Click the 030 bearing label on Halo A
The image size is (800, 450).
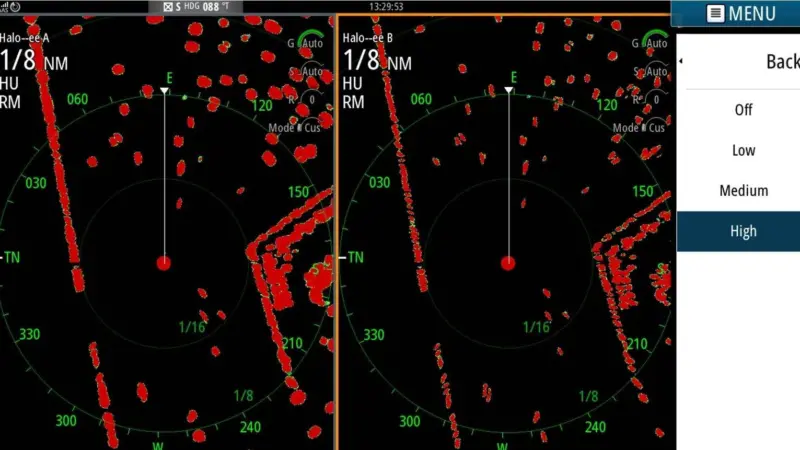coord(36,183)
